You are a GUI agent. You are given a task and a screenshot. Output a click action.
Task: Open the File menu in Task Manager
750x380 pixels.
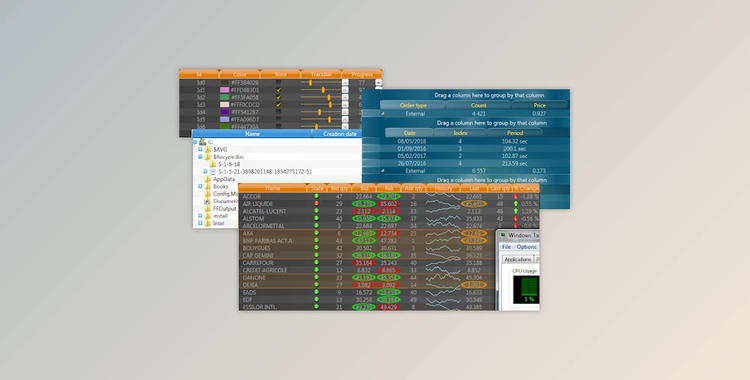click(506, 247)
